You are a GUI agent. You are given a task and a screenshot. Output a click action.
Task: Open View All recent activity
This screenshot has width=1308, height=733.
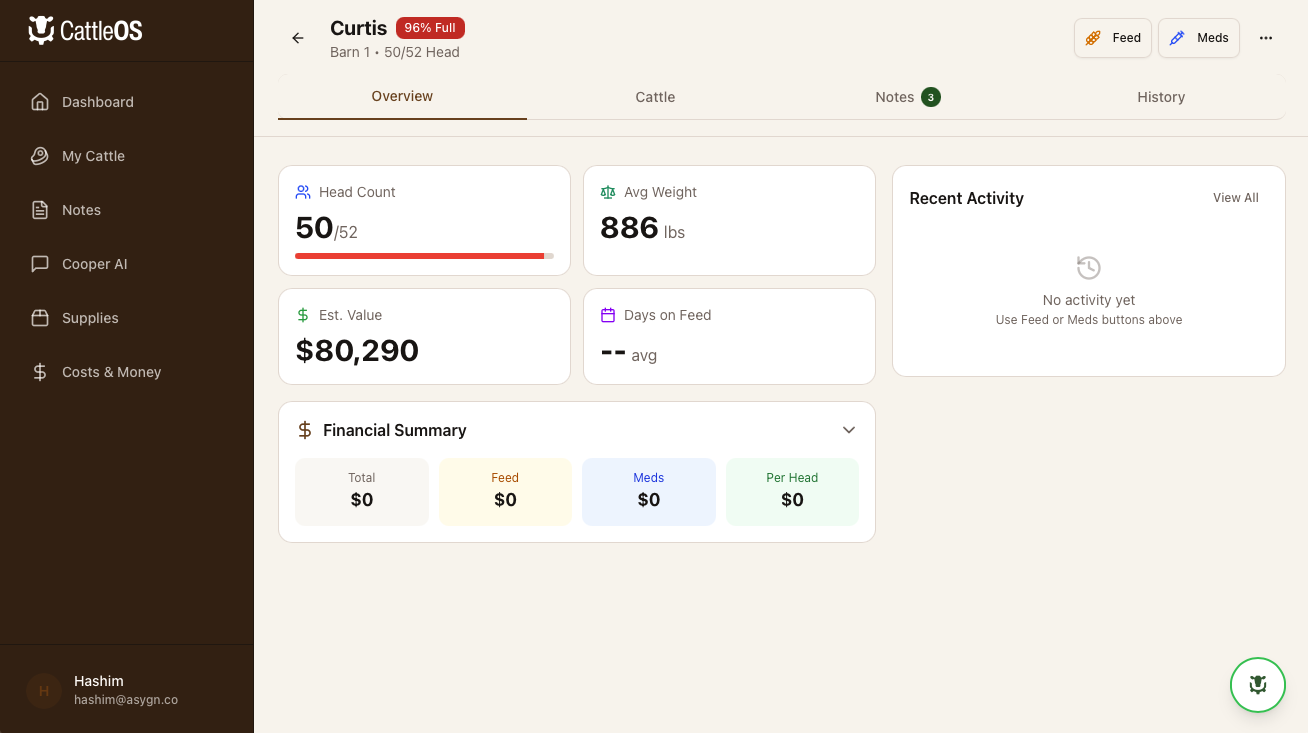[1235, 197]
